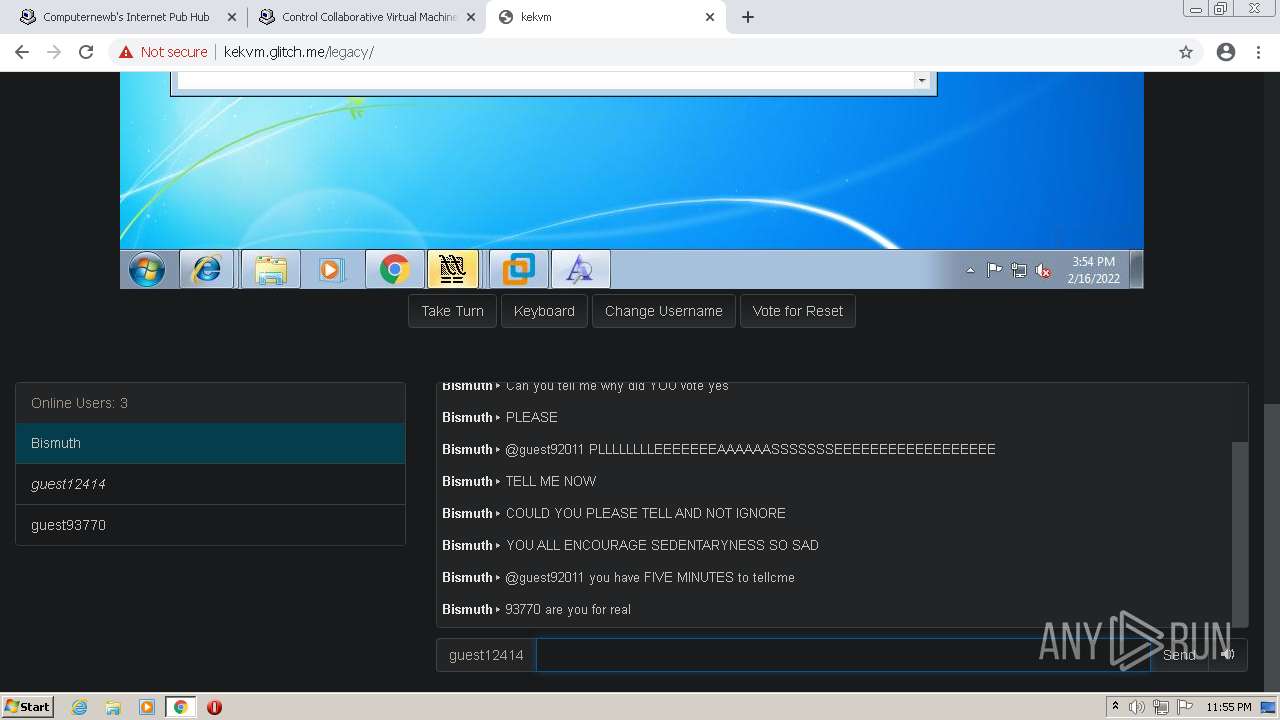Viewport: 1280px width, 720px height.
Task: Open the VMware icon in VM taskbar
Action: pos(518,269)
